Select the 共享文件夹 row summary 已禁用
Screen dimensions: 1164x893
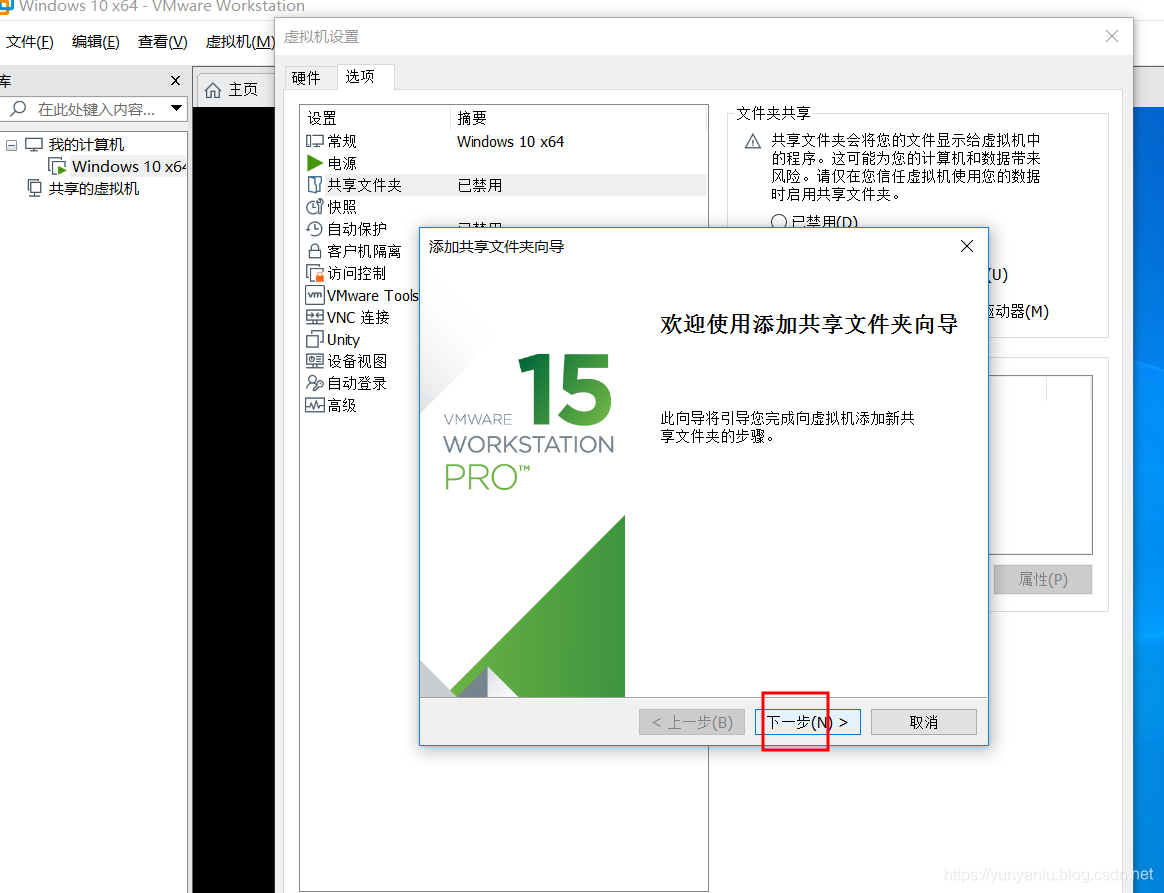pyautogui.click(x=480, y=185)
